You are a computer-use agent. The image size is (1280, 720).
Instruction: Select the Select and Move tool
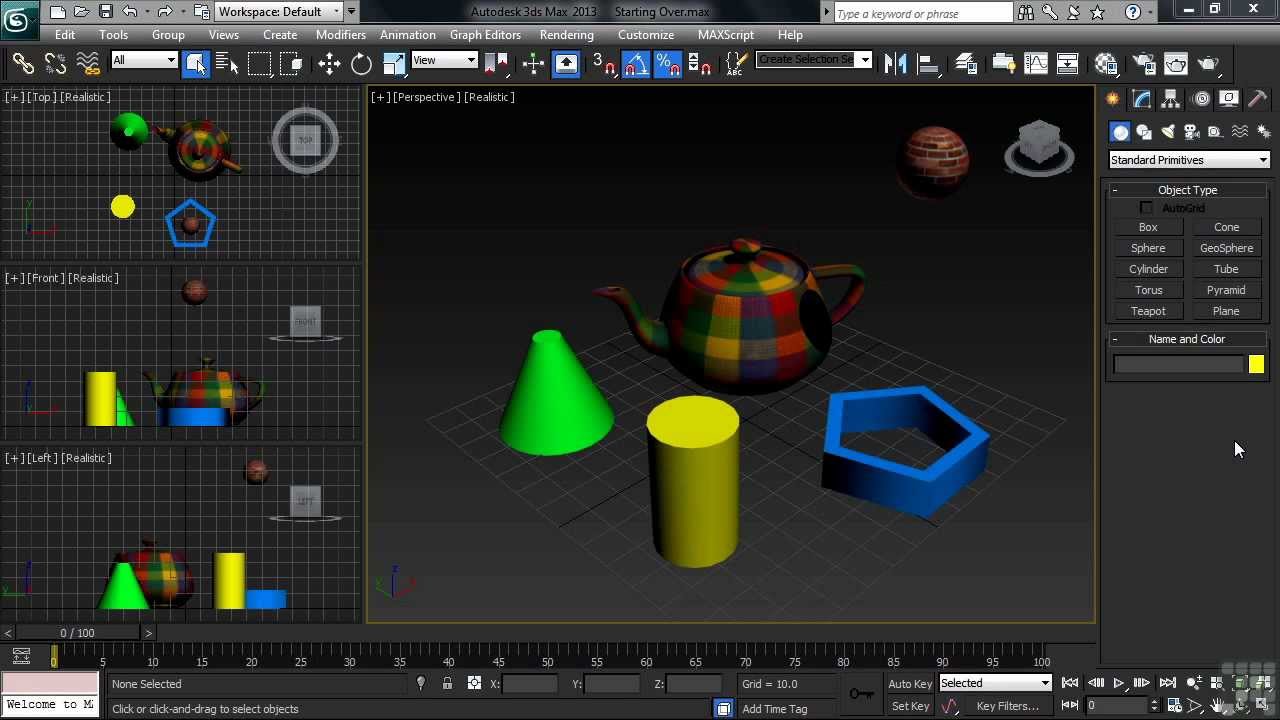329,64
